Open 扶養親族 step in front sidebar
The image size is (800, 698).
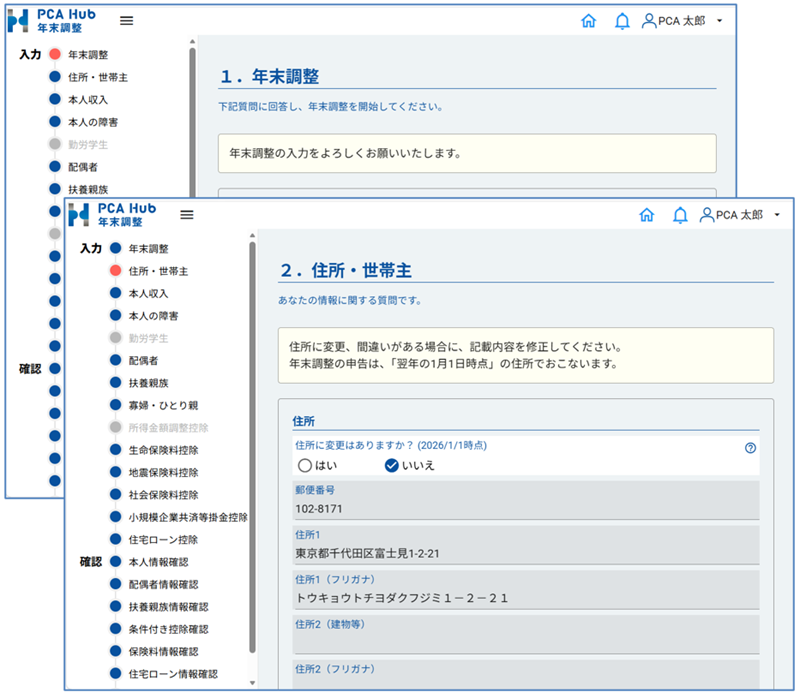148,383
